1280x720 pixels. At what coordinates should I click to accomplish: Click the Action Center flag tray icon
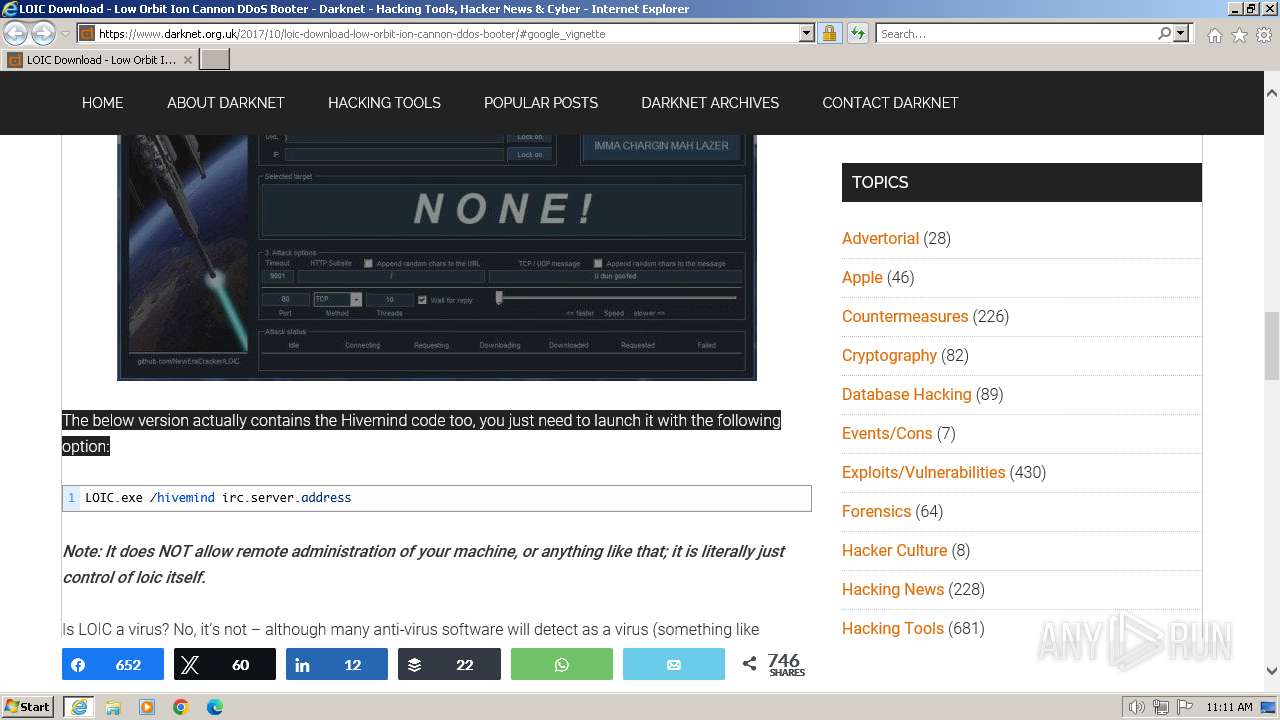point(1184,707)
